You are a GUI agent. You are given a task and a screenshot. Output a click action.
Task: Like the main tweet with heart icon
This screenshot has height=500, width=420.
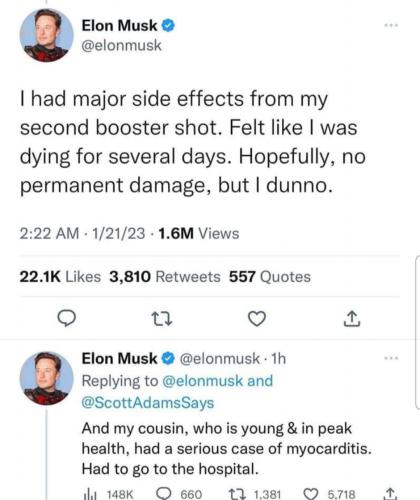pos(257,318)
